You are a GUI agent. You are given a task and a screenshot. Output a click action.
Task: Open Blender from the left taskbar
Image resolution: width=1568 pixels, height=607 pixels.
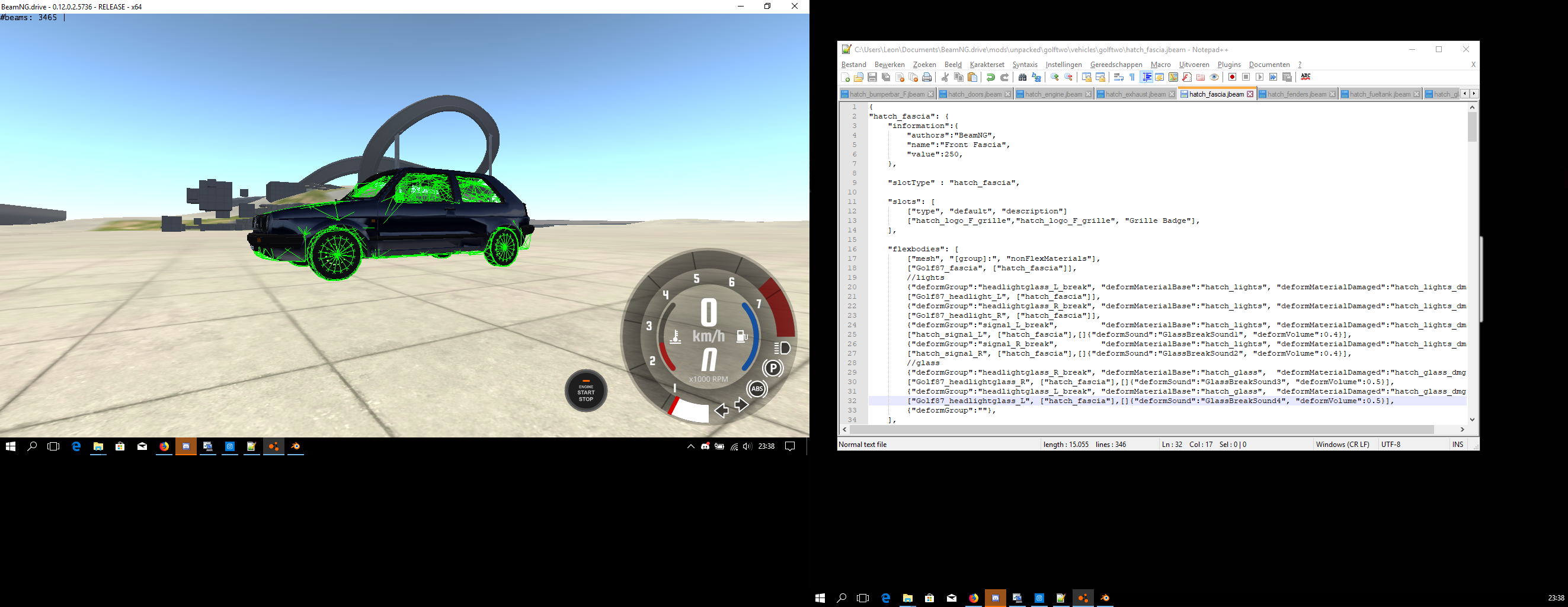tap(296, 446)
